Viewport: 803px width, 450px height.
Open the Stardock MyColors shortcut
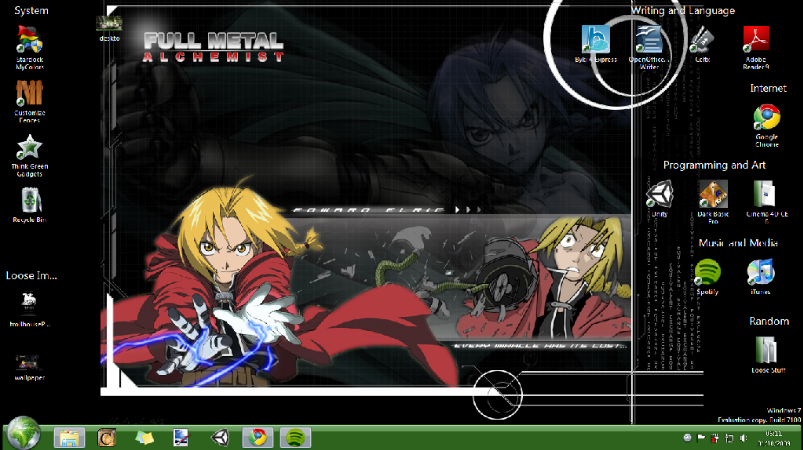click(30, 47)
